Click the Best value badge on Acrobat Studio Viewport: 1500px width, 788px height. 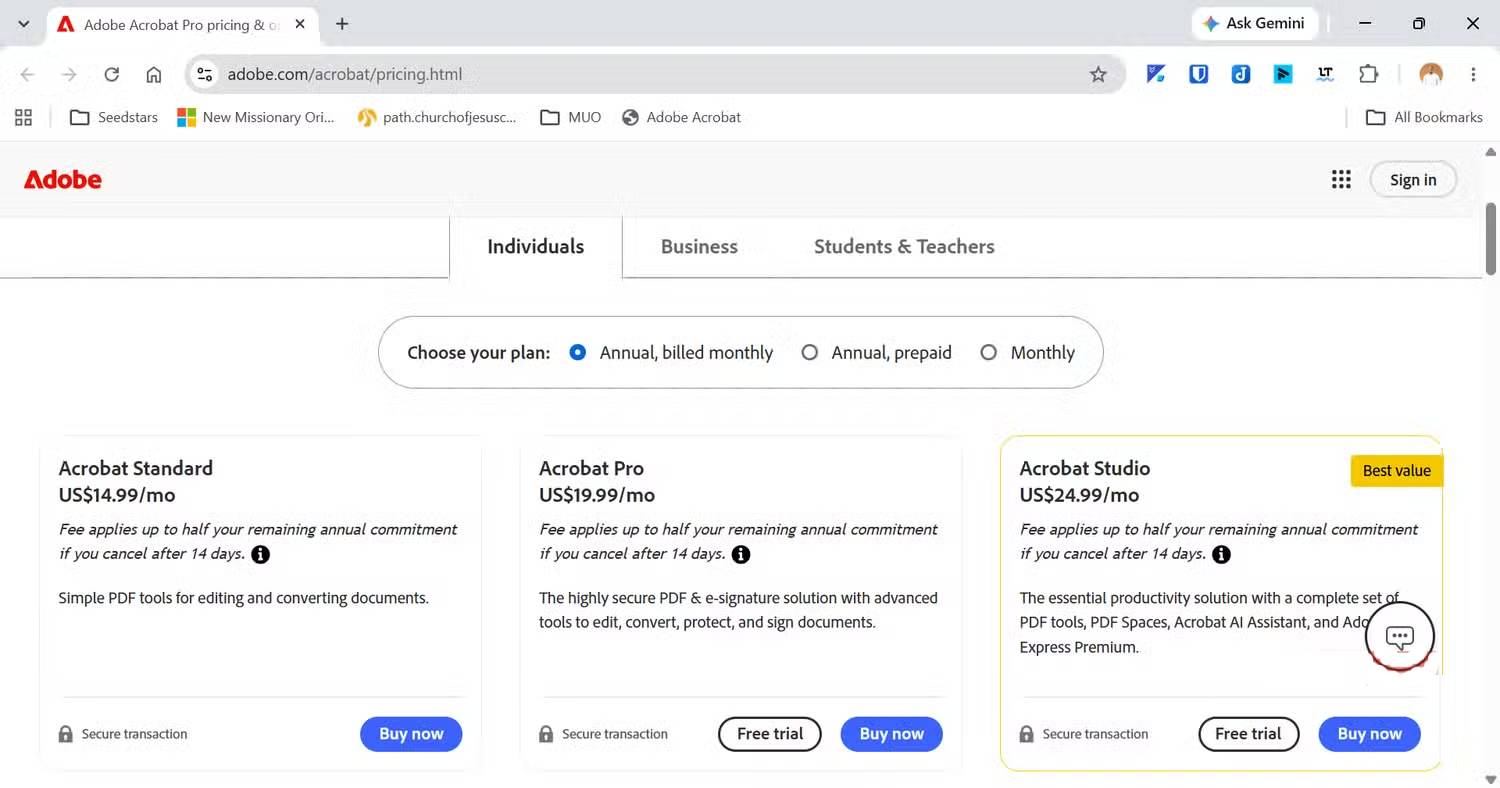click(1397, 471)
